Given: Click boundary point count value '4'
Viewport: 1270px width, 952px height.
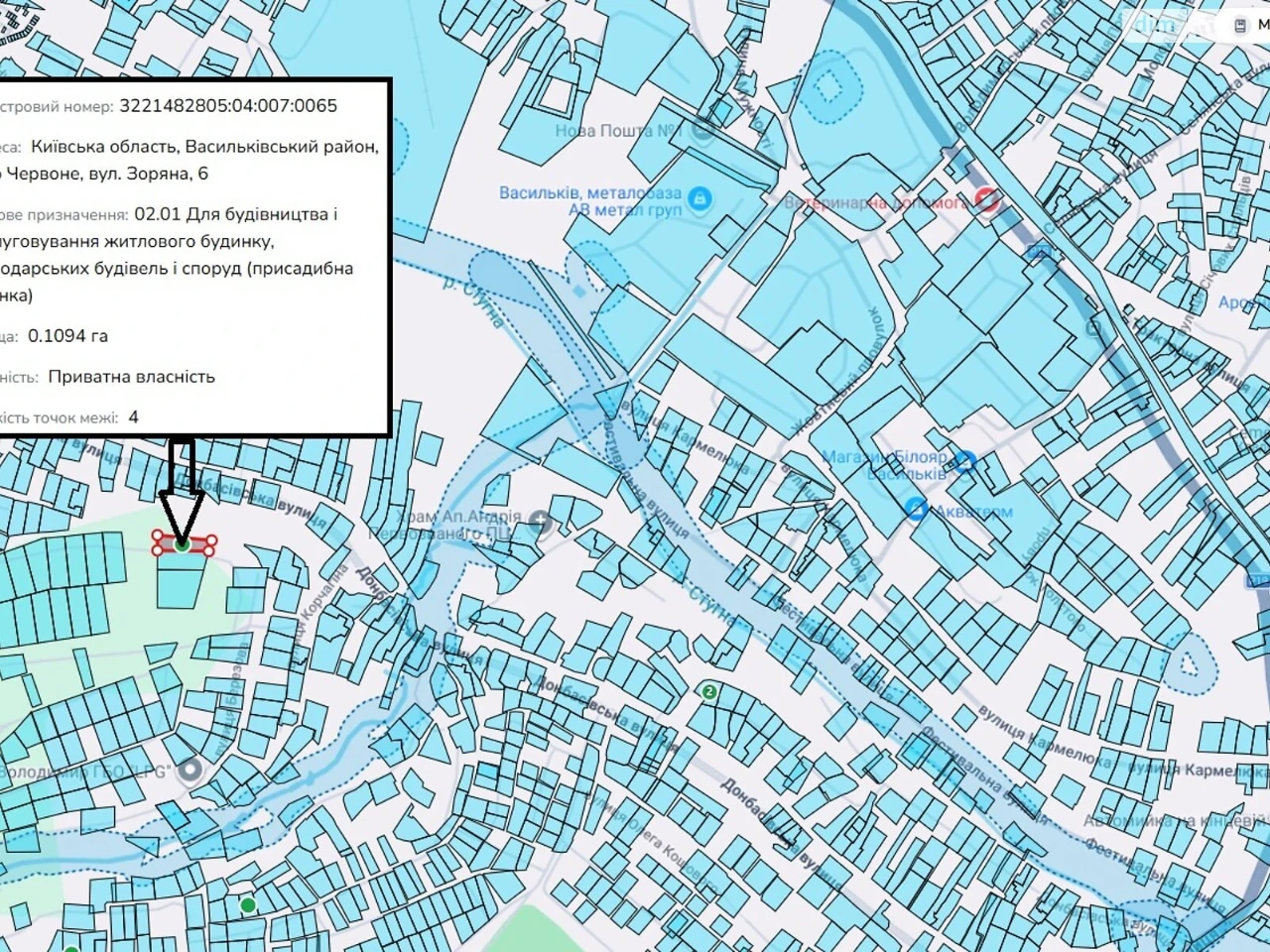Looking at the screenshot, I should 133,417.
